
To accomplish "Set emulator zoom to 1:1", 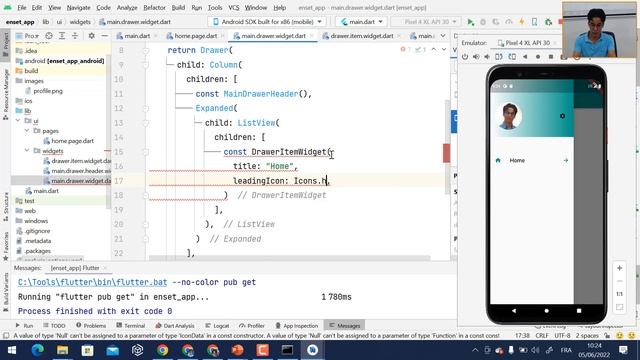I will [620, 294].
